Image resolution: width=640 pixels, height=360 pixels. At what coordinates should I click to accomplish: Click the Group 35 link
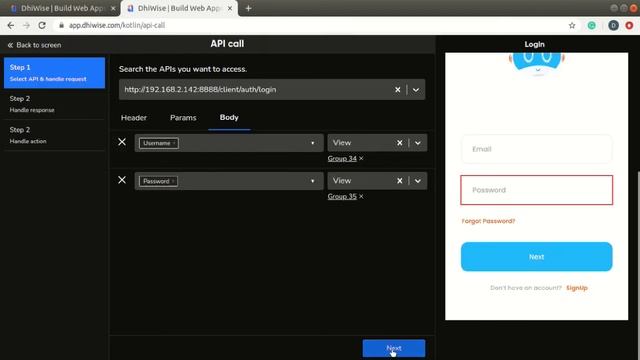coord(342,196)
